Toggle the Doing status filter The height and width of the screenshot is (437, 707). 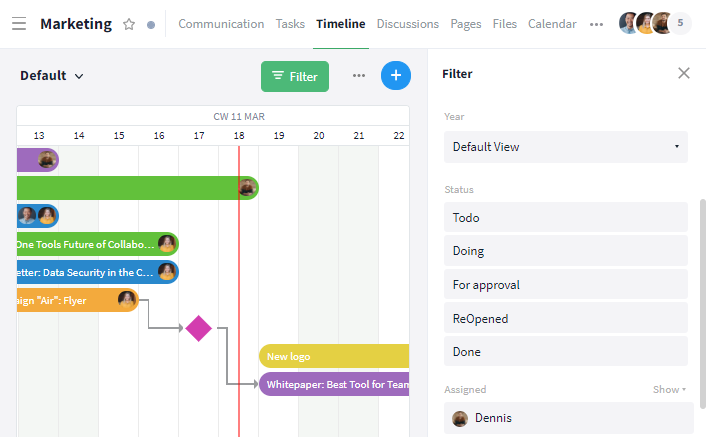coord(565,251)
